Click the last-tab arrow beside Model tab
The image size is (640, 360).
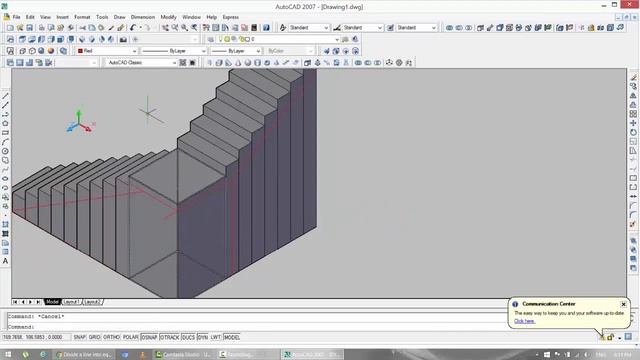tap(38, 302)
